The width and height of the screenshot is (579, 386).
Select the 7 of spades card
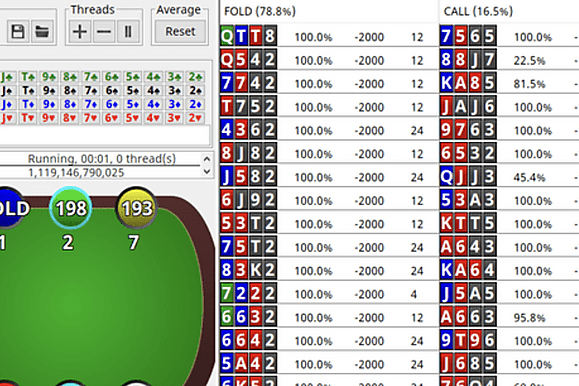point(90,90)
